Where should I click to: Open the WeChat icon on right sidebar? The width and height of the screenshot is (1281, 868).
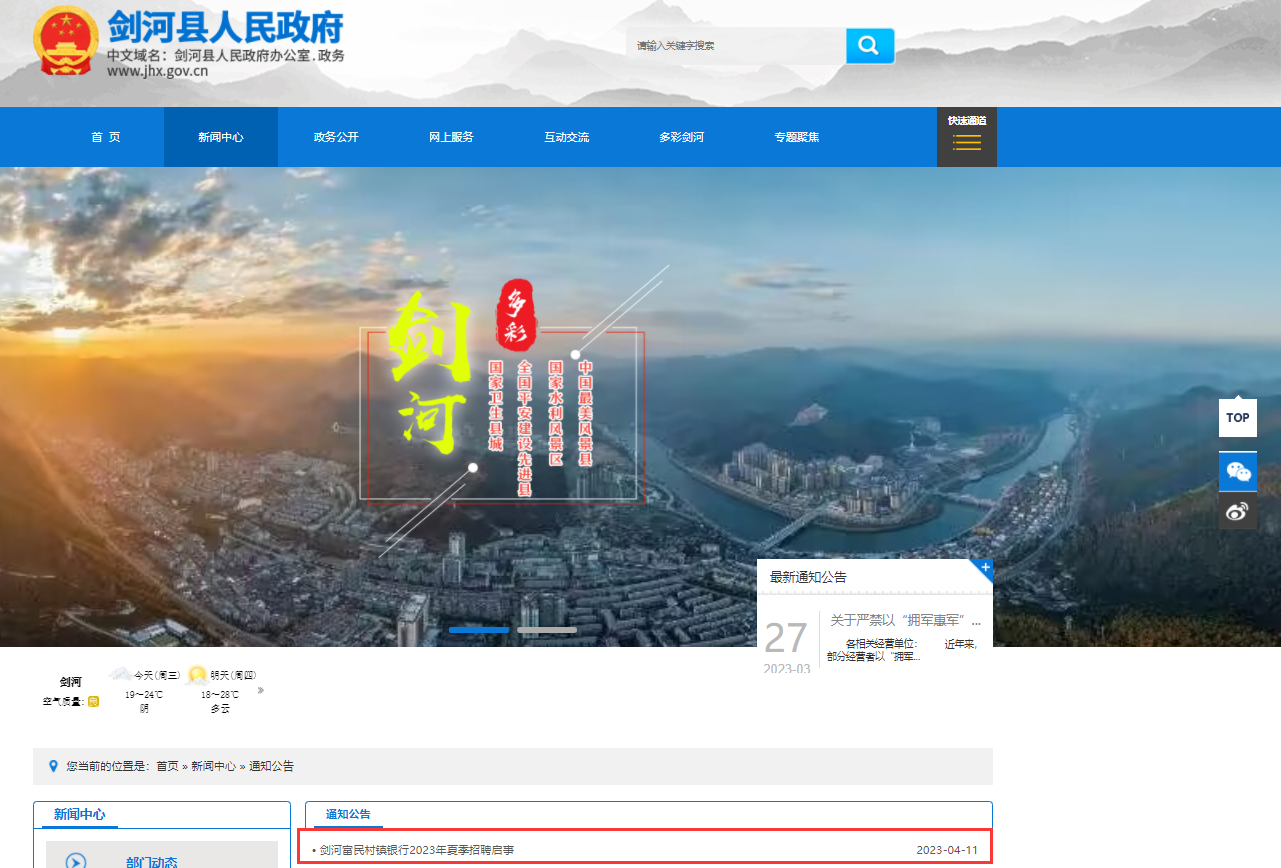pos(1238,471)
